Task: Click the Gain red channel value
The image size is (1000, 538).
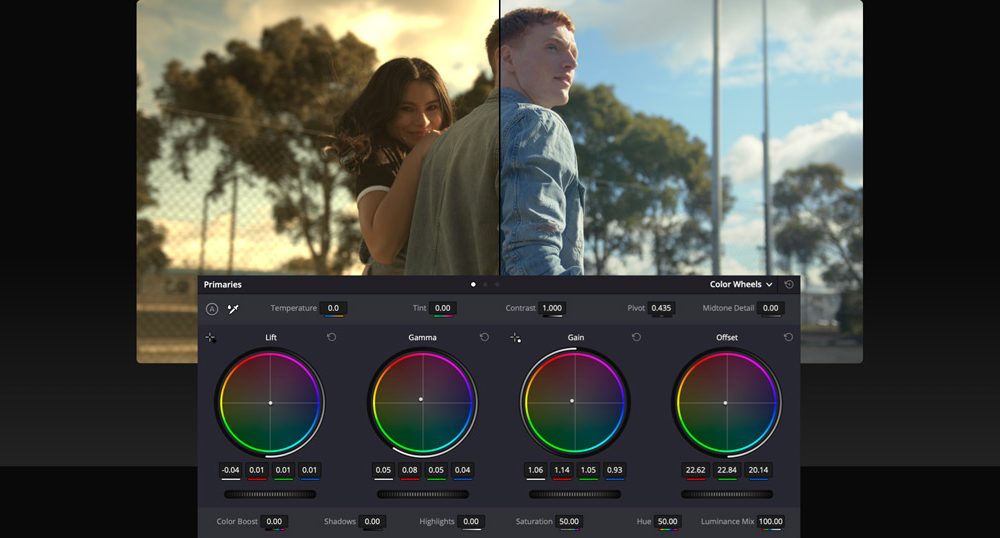Action: 562,470
